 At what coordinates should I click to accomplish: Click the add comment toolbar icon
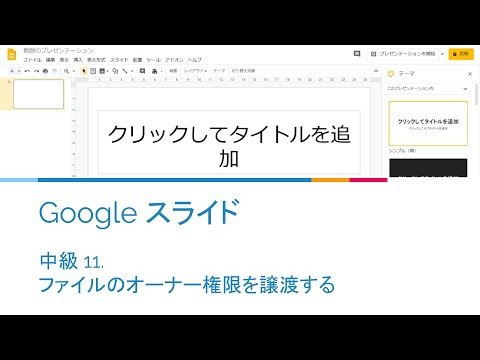pyautogui.click(x=142, y=71)
